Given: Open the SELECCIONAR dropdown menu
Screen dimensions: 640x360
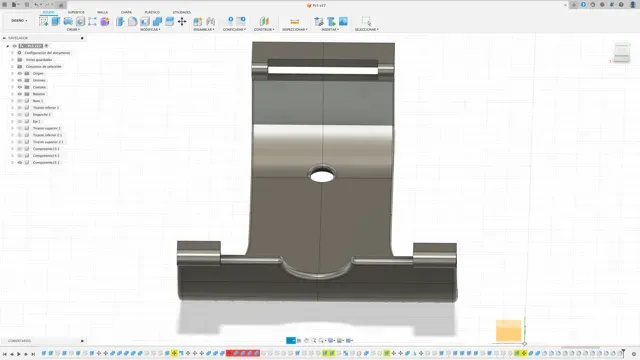Looking at the screenshot, I should pos(367,30).
